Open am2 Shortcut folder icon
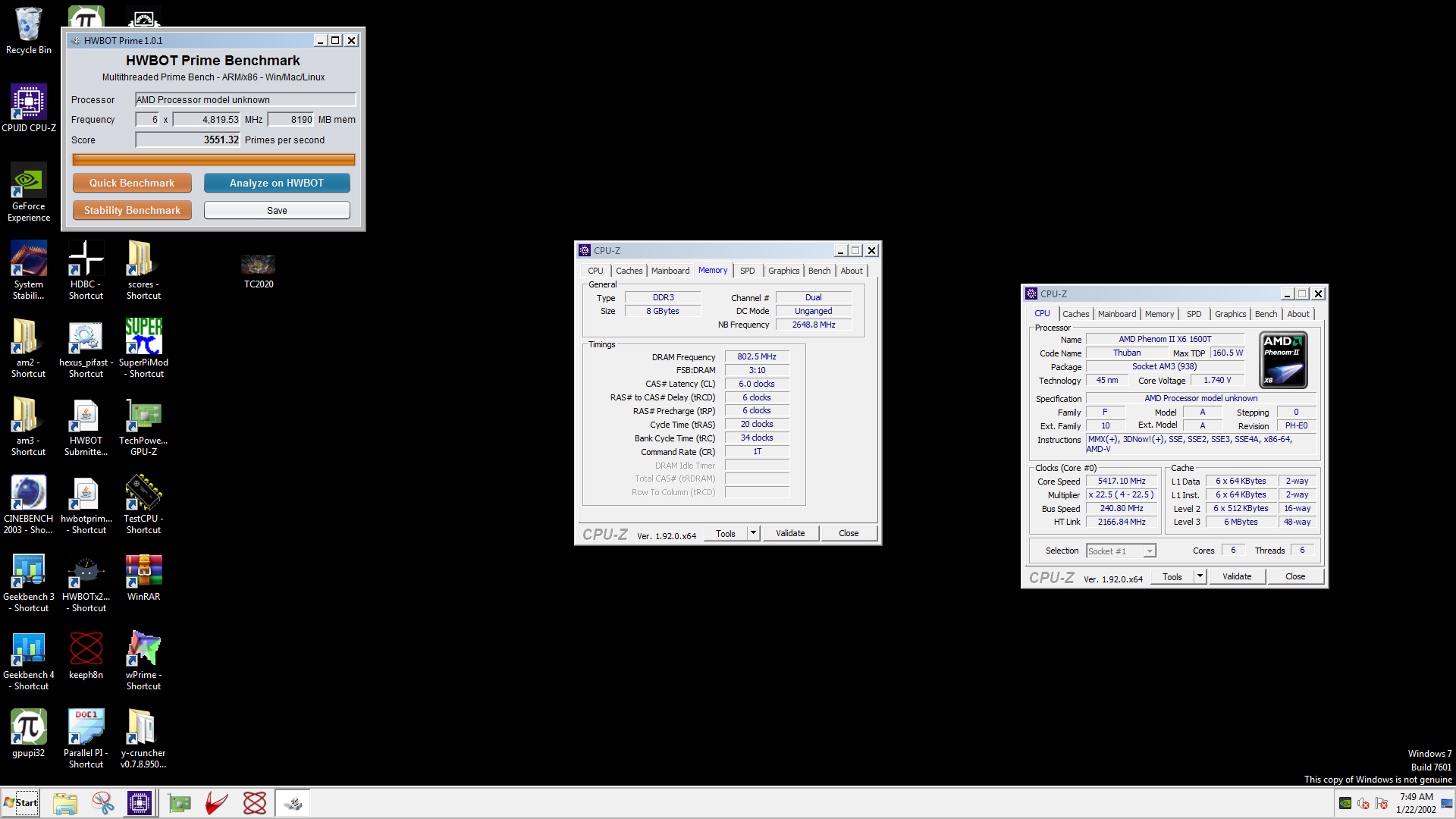Image resolution: width=1456 pixels, height=819 pixels. click(x=29, y=348)
